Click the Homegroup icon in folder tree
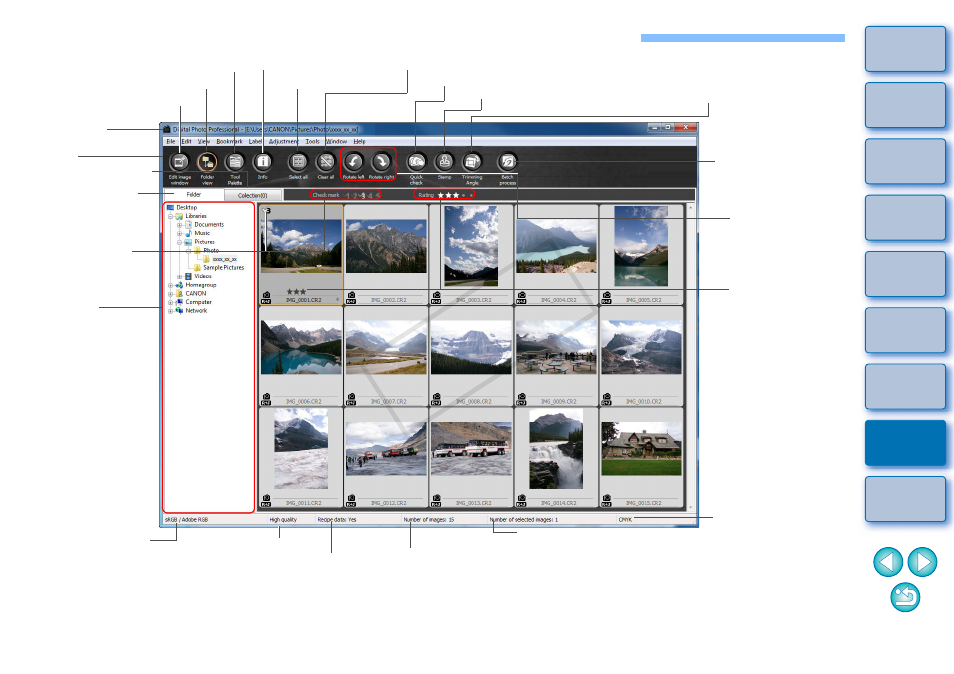 point(179,285)
